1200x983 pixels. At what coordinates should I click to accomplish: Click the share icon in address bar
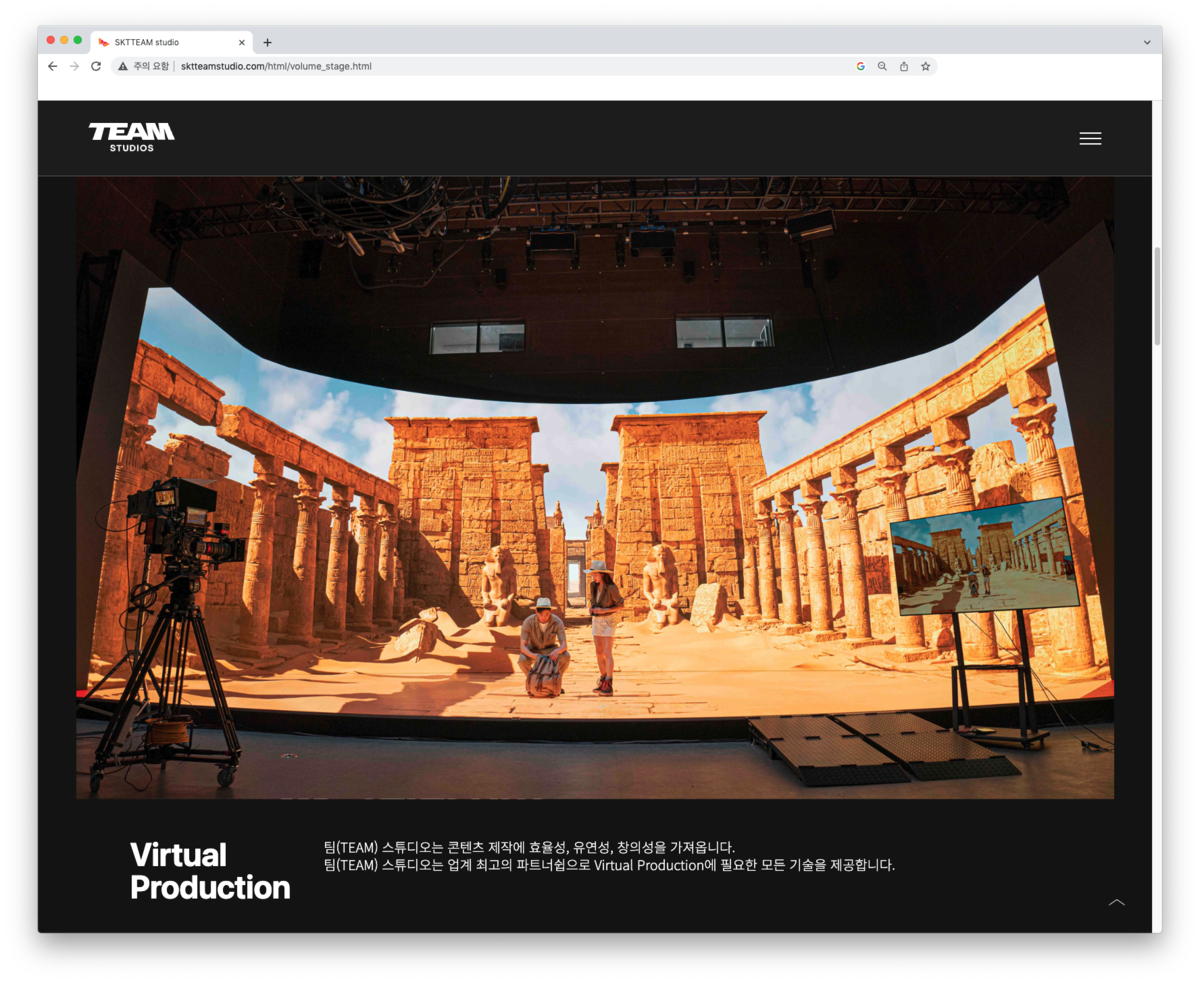coord(904,66)
